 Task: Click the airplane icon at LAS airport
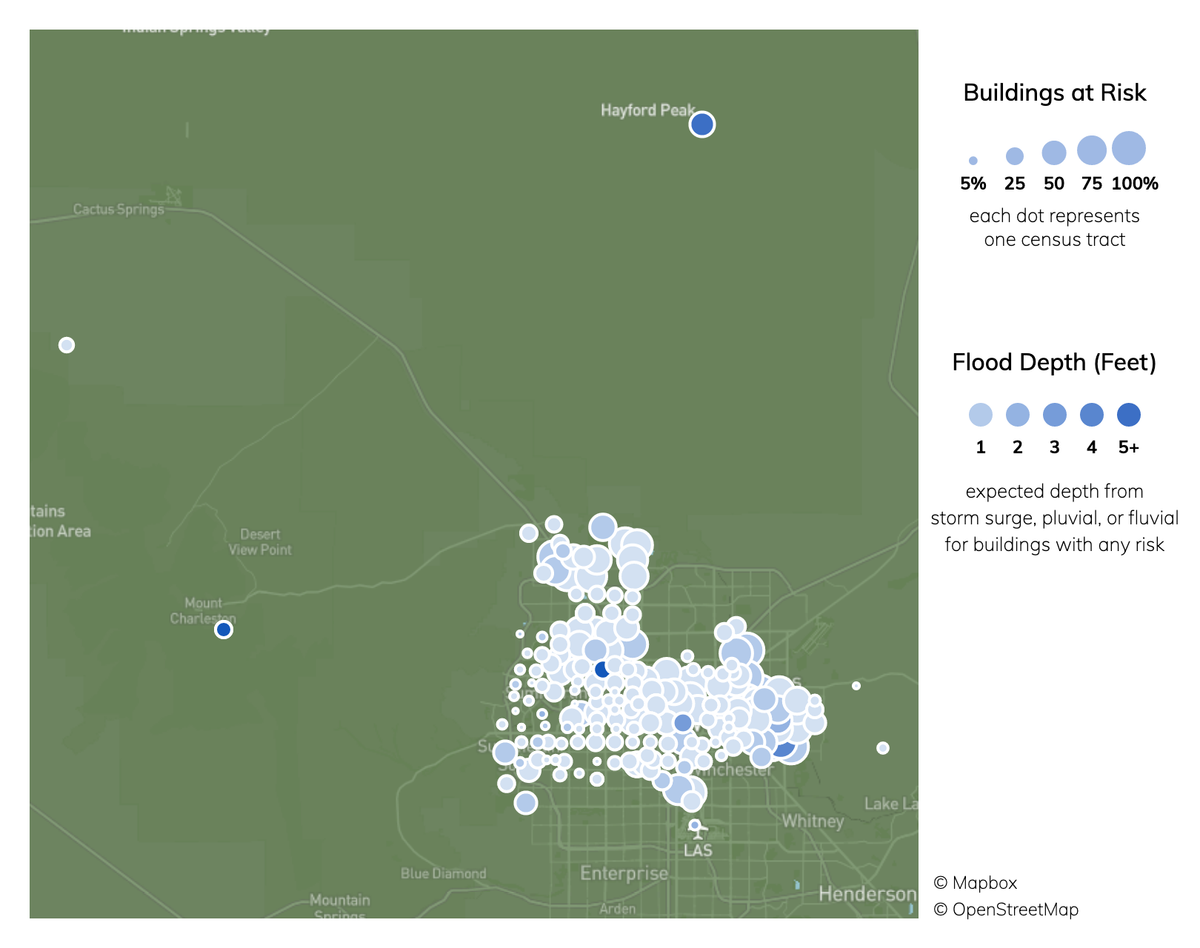[697, 828]
